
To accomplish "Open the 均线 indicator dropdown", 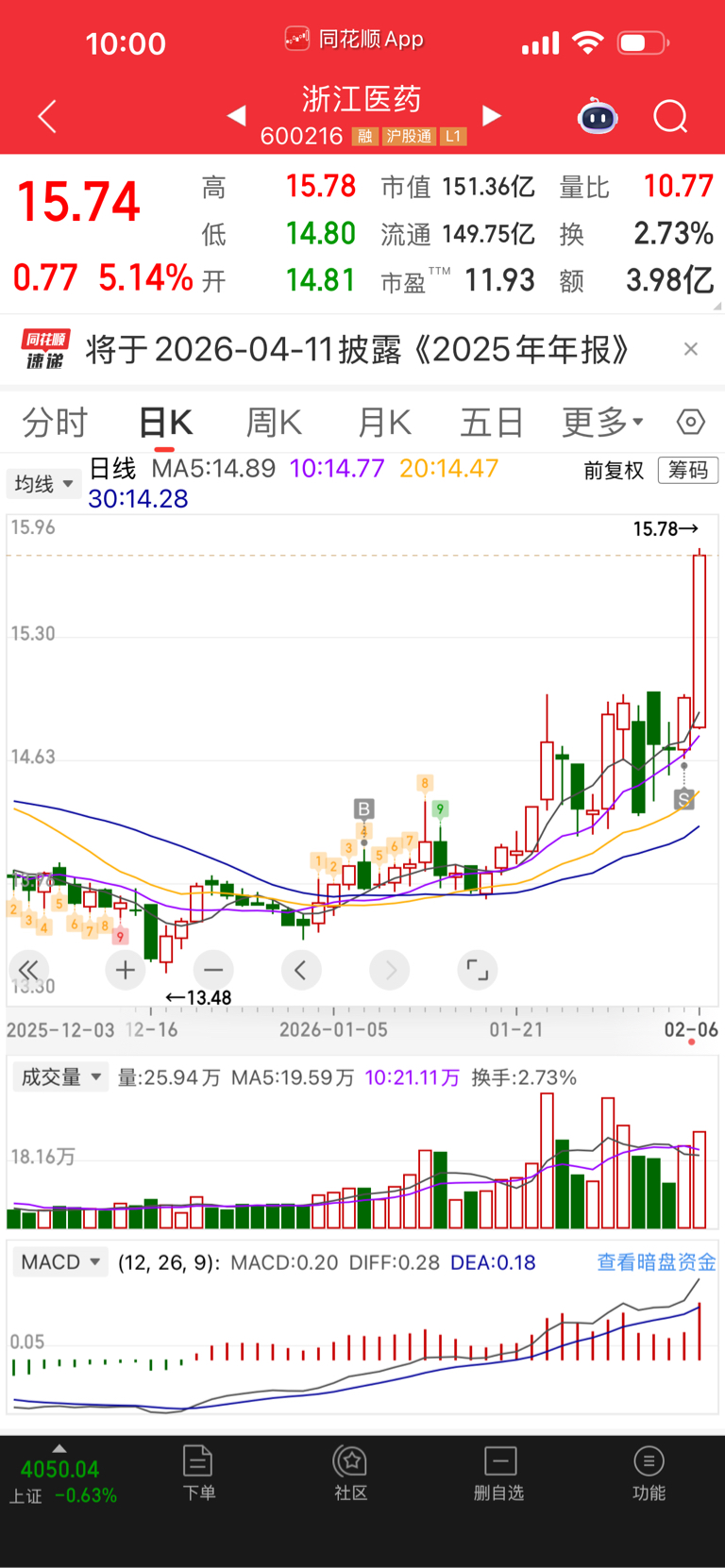I will tap(43, 484).
